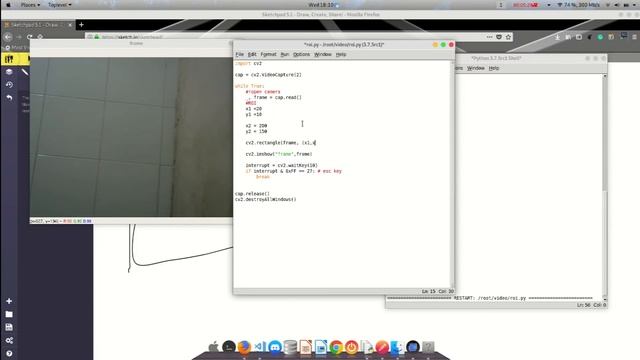
Task: Open the Options menu in rsi.py editor
Action: click(x=302, y=54)
